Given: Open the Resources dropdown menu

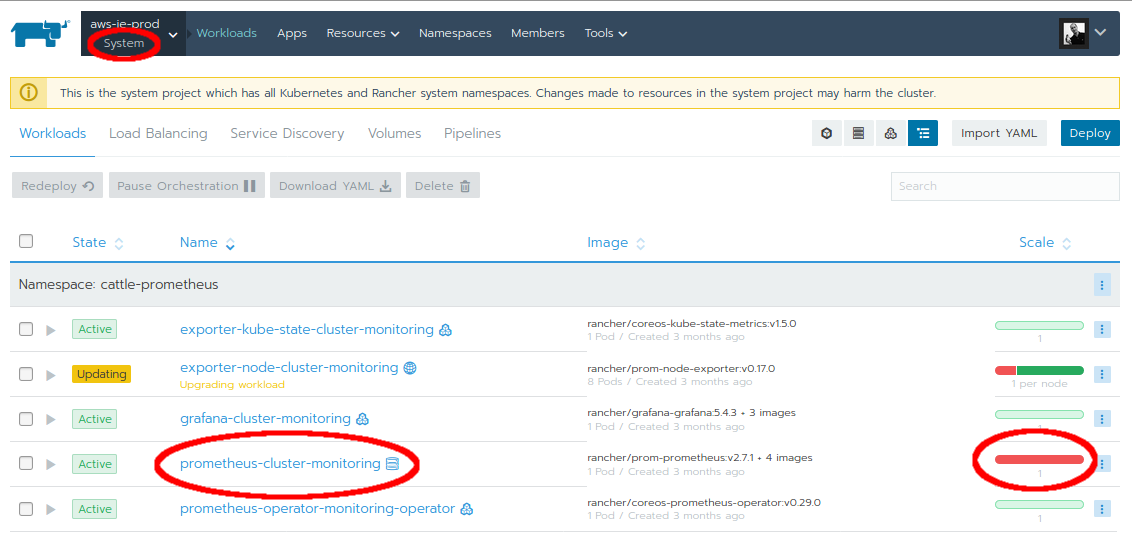Looking at the screenshot, I should point(362,33).
